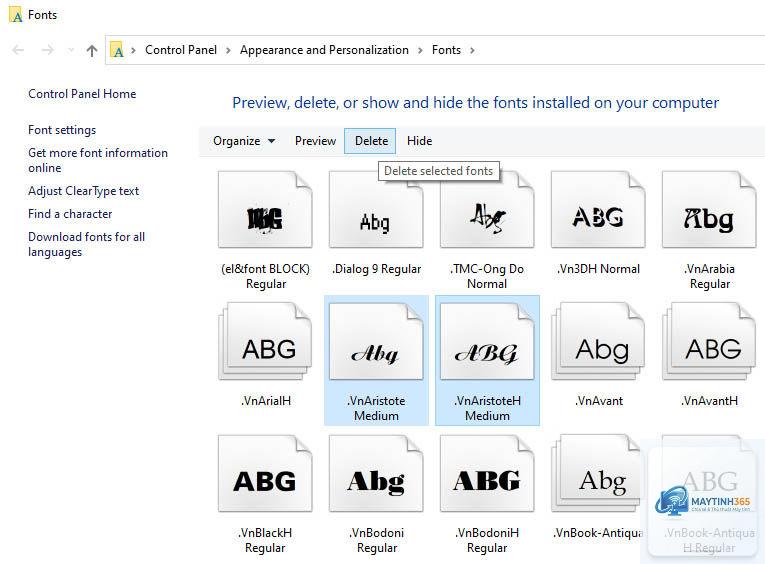This screenshot has height=564, width=765.
Task: Open the Organize dropdown menu
Action: [x=244, y=141]
